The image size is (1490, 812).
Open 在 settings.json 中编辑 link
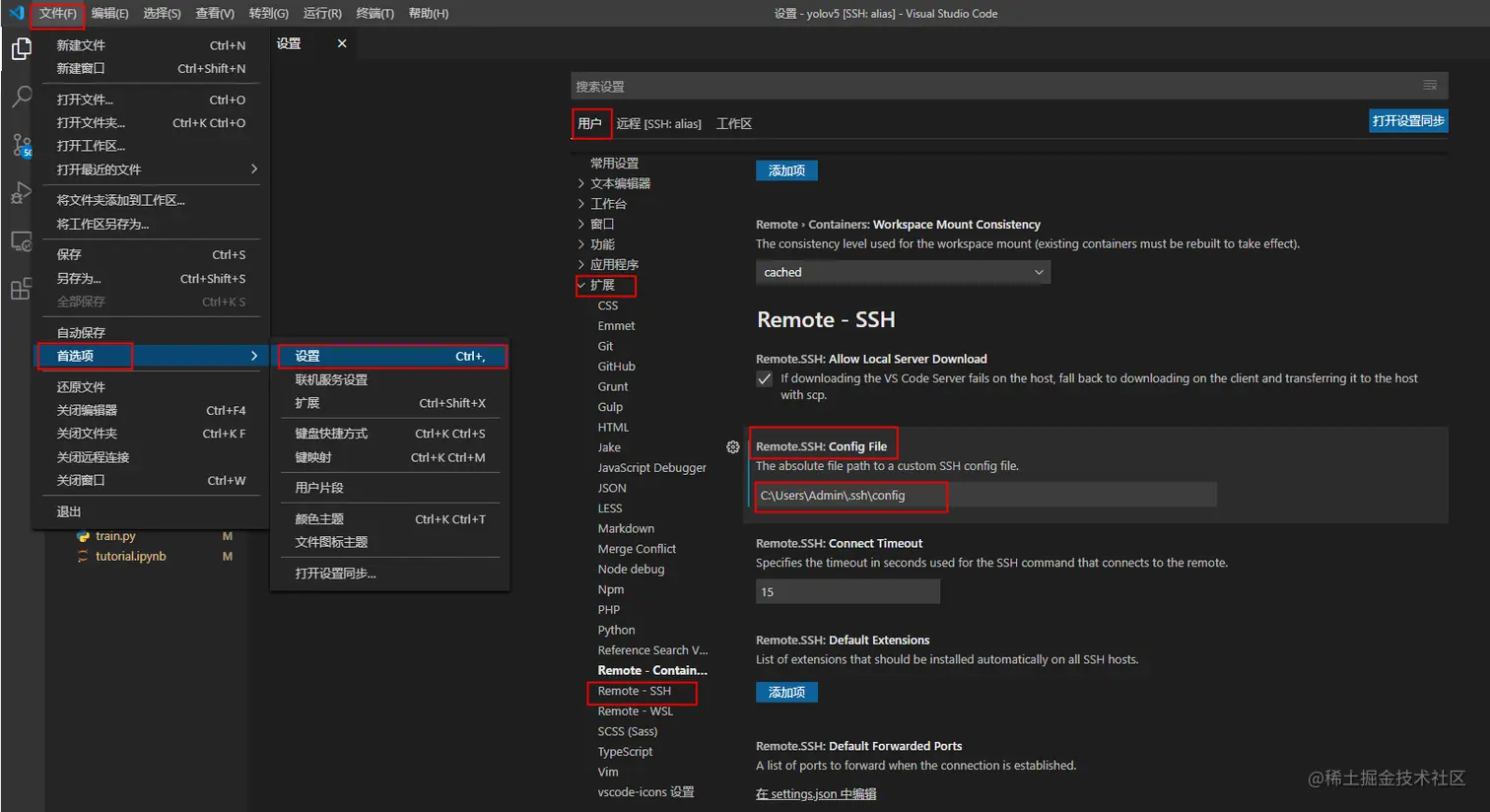click(816, 794)
